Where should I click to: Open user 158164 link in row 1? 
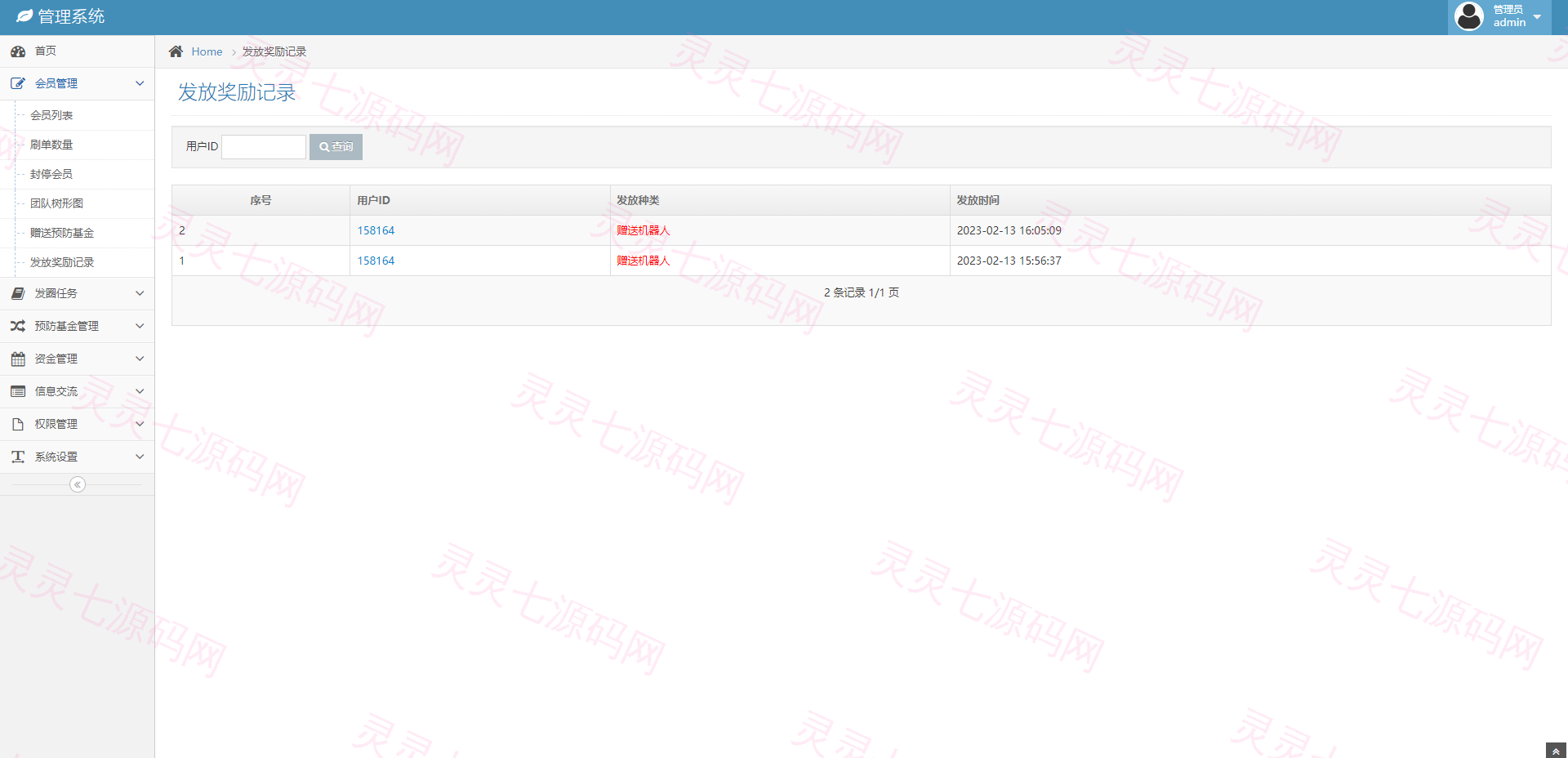pyautogui.click(x=376, y=261)
